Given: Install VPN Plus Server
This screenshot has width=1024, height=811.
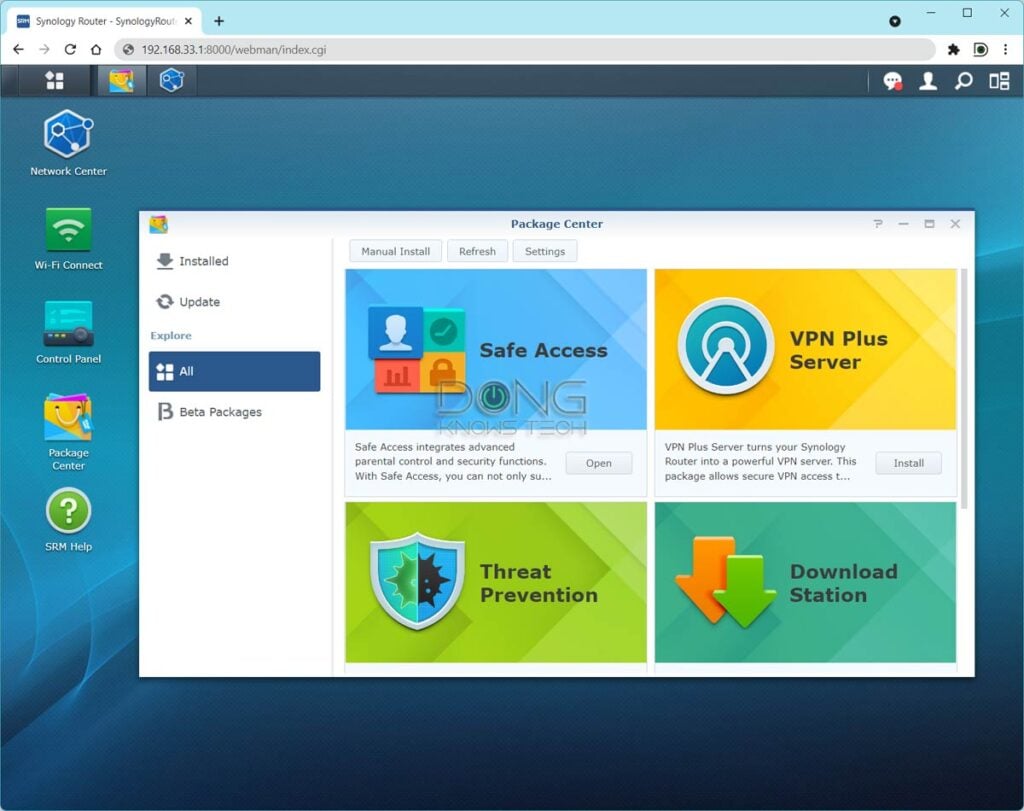Looking at the screenshot, I should pos(908,463).
